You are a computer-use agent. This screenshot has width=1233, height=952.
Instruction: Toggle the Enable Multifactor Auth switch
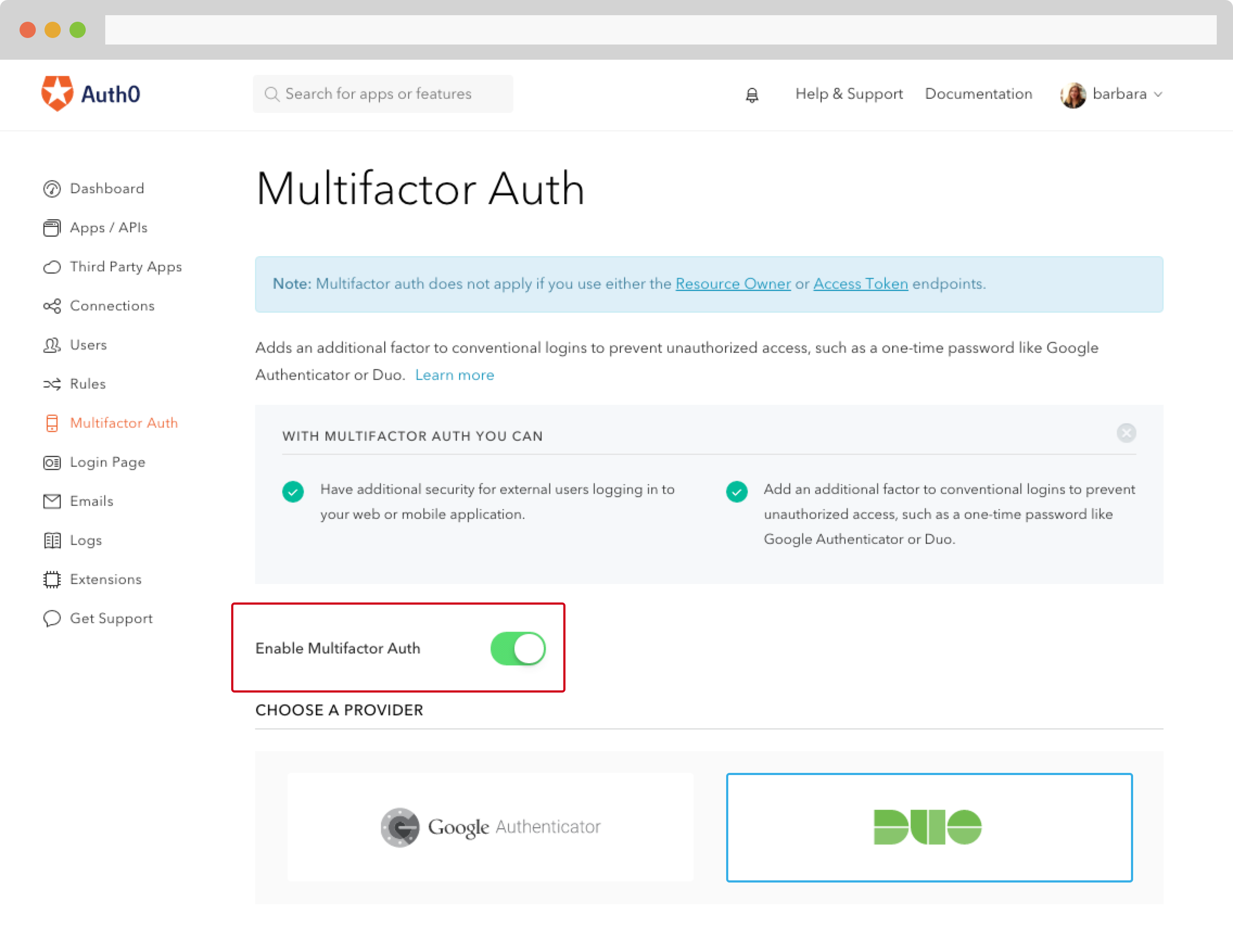[517, 648]
